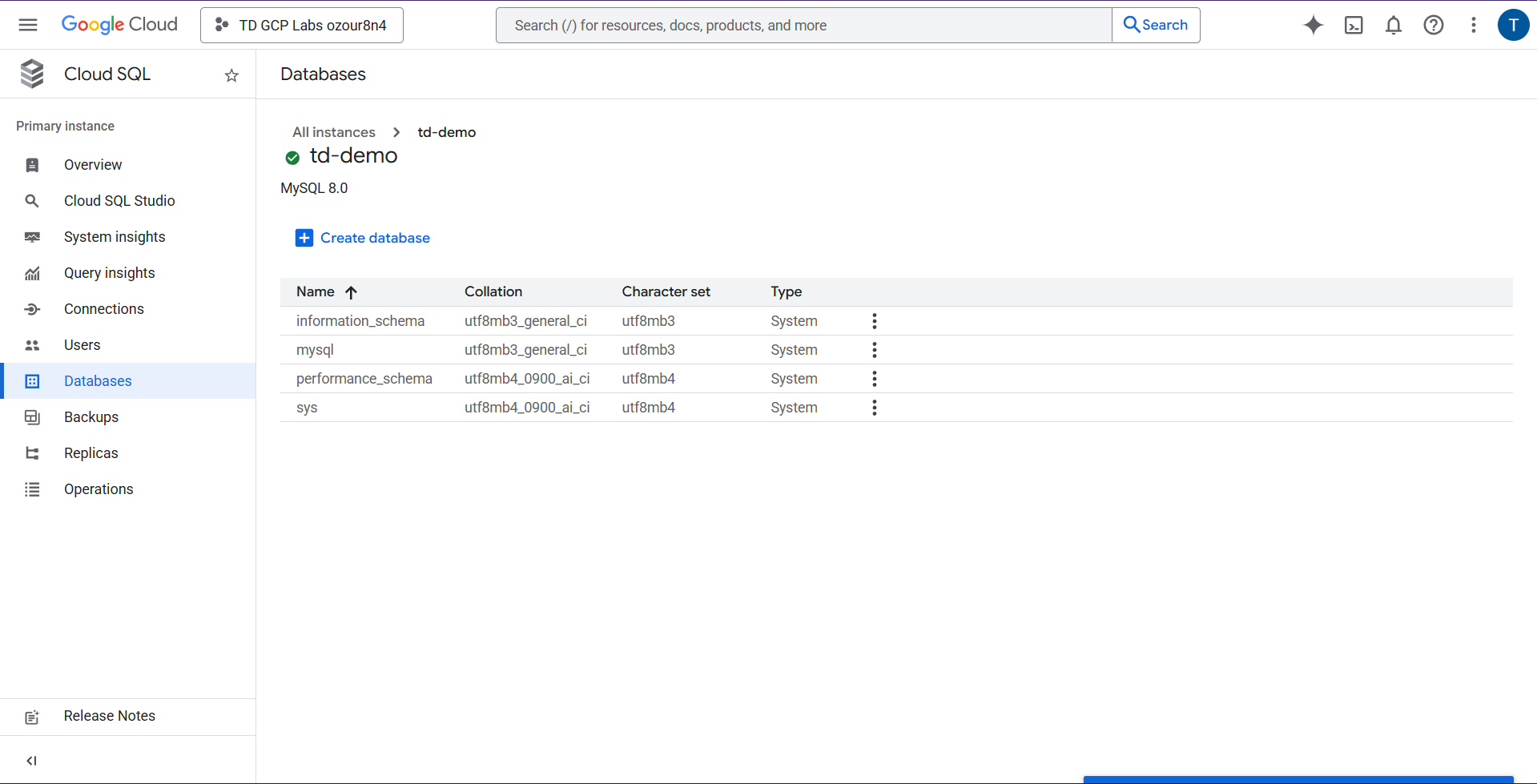Open the help question mark icon

click(x=1433, y=25)
